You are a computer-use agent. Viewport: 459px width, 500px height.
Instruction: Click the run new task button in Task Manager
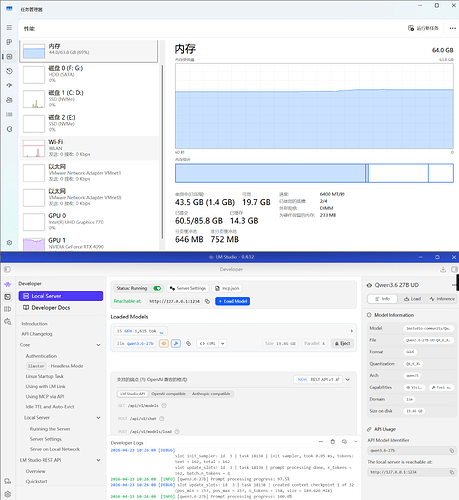pyautogui.click(x=423, y=28)
